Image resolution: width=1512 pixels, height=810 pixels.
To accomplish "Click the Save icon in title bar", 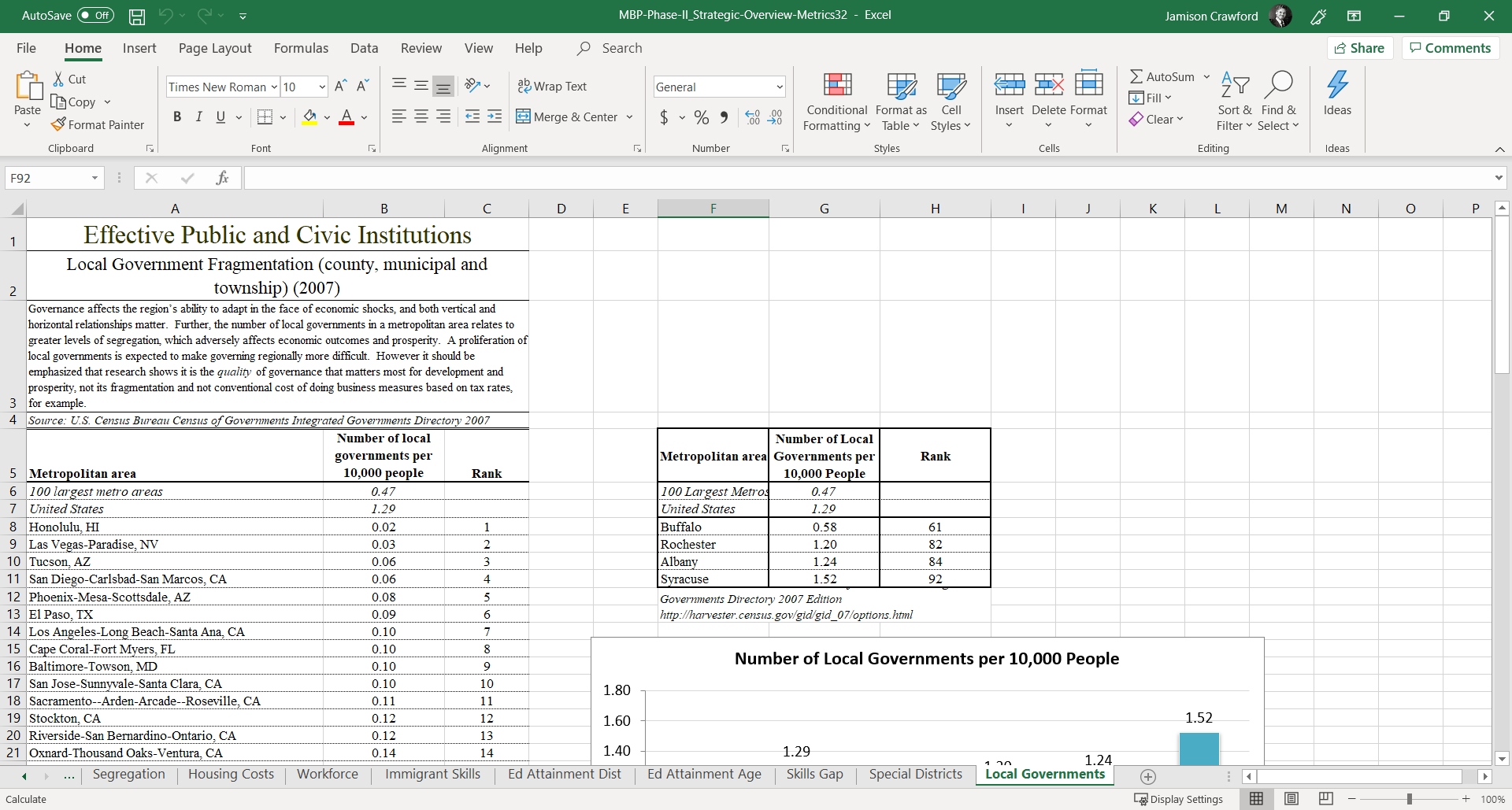I will click(x=137, y=16).
